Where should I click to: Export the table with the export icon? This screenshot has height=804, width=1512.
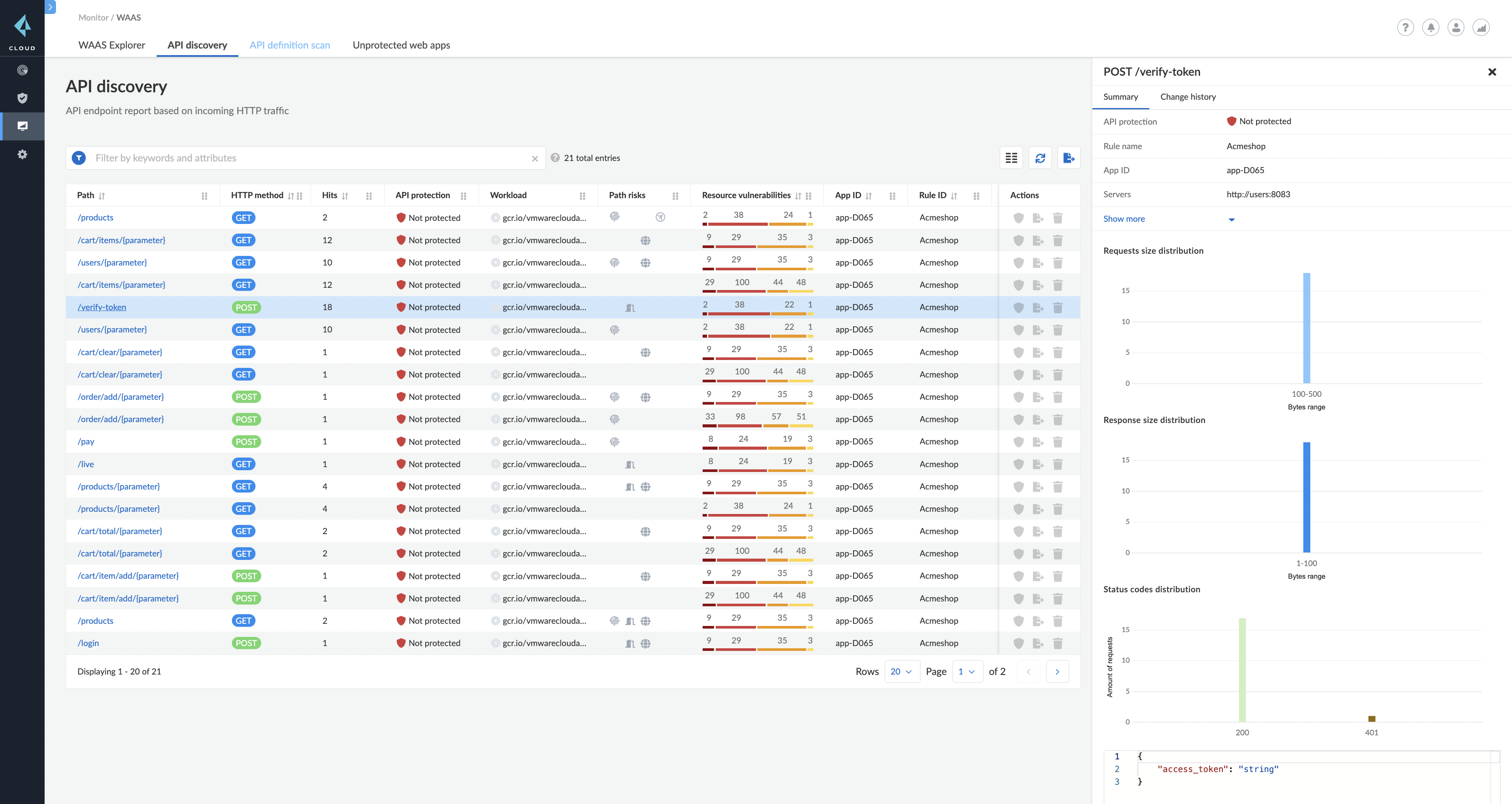point(1069,158)
